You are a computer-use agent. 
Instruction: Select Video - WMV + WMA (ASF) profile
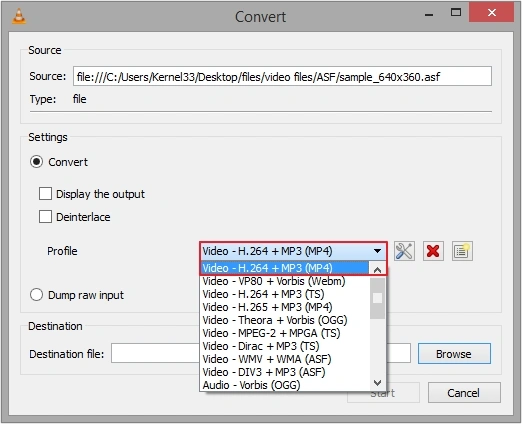pyautogui.click(x=285, y=359)
